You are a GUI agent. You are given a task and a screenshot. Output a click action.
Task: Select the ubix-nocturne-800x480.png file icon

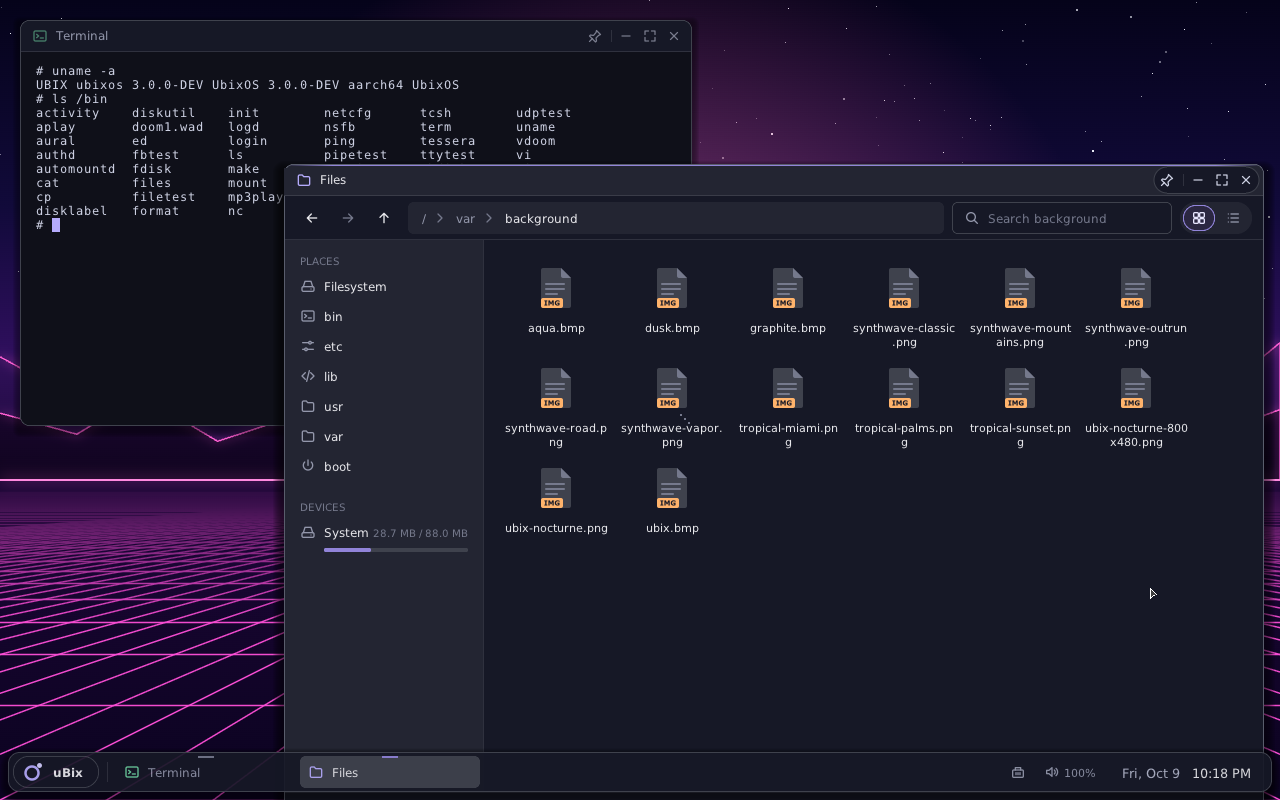(1136, 388)
